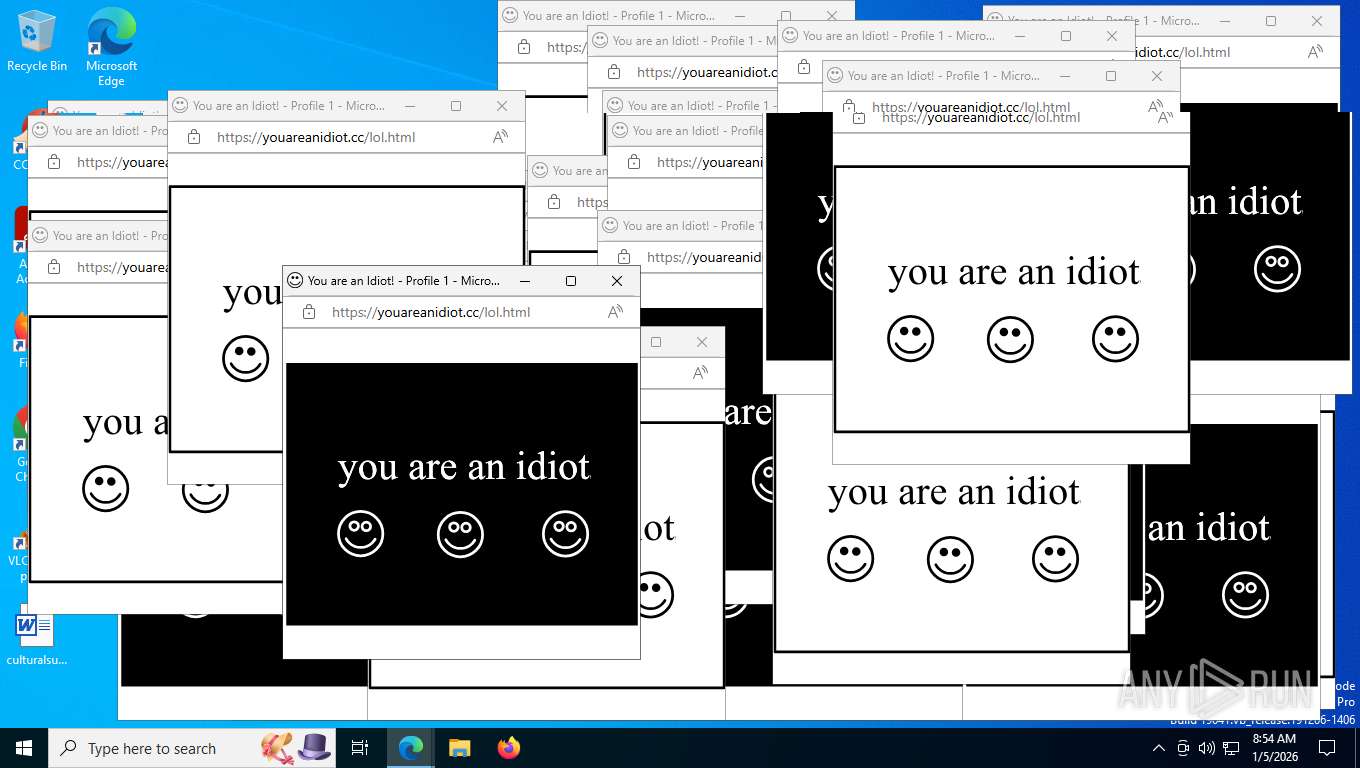Viewport: 1360px width, 768px height.
Task: Maximize the upper-left white window
Action: coord(456,106)
